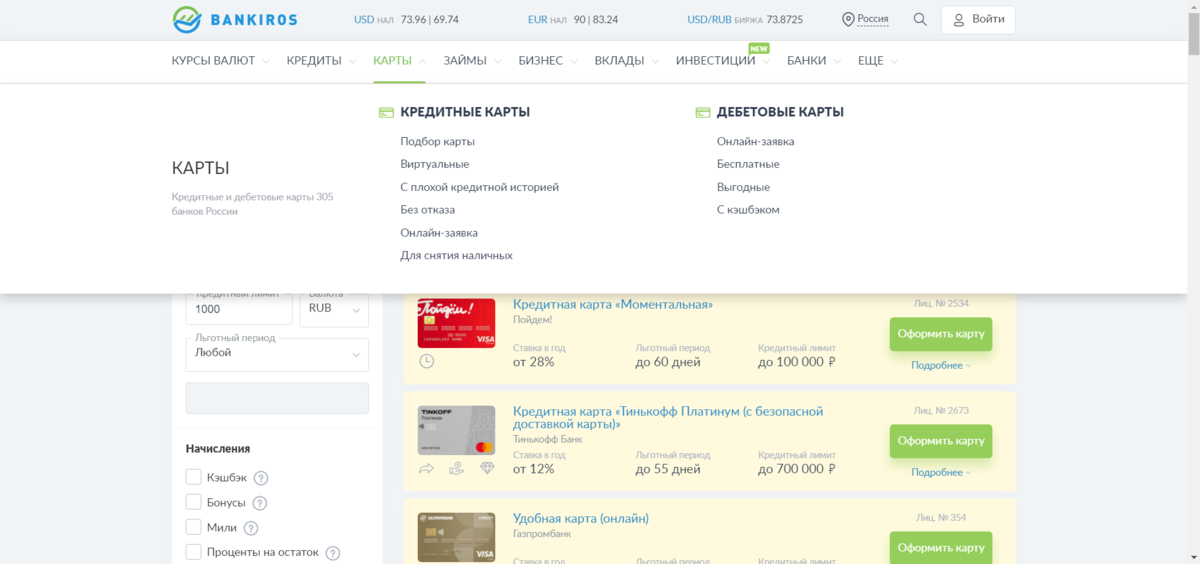1200x564 pixels.
Task: Select Подбор карты in credit cards
Action: click(x=437, y=141)
